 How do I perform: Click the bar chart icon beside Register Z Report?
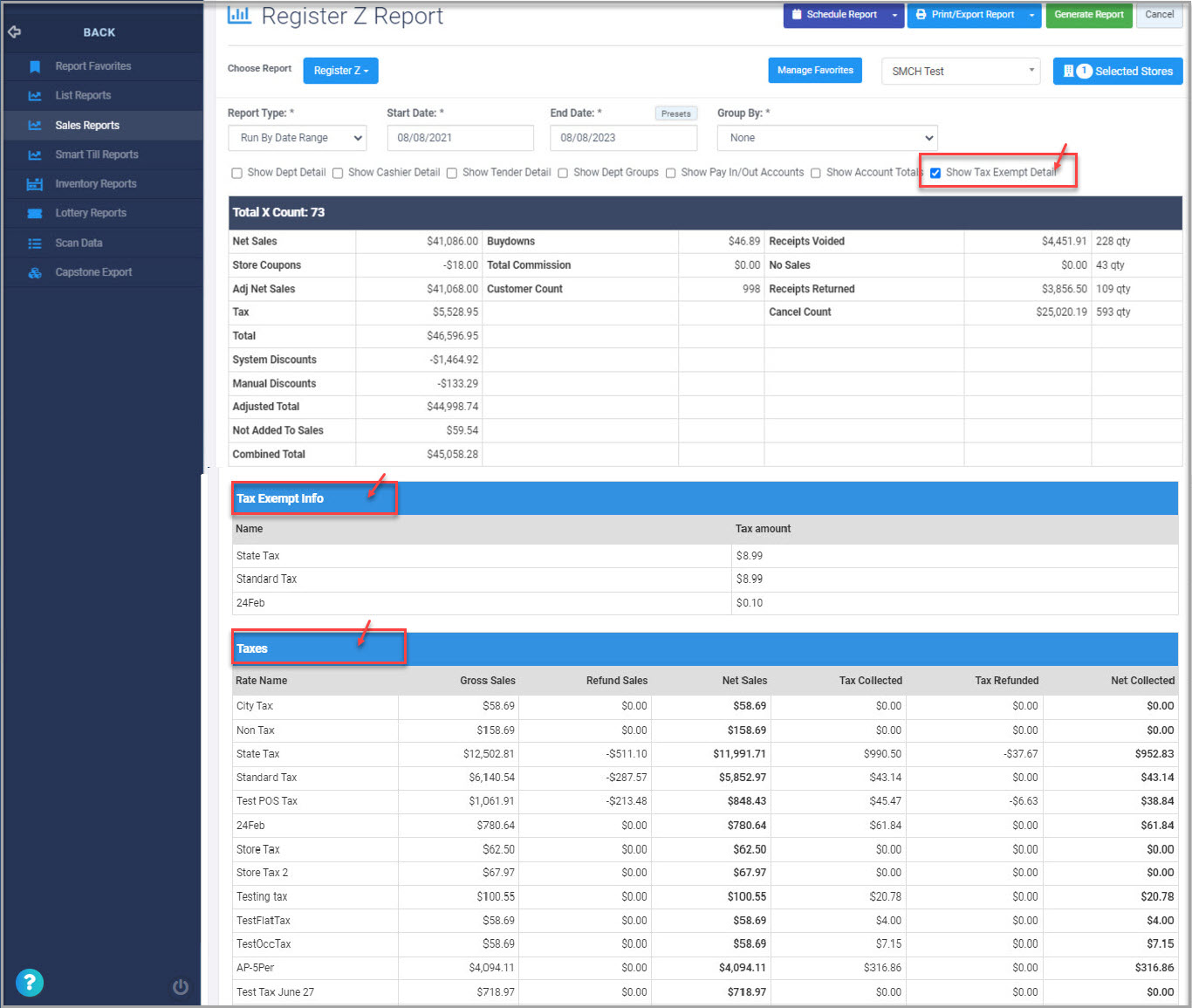(x=239, y=15)
